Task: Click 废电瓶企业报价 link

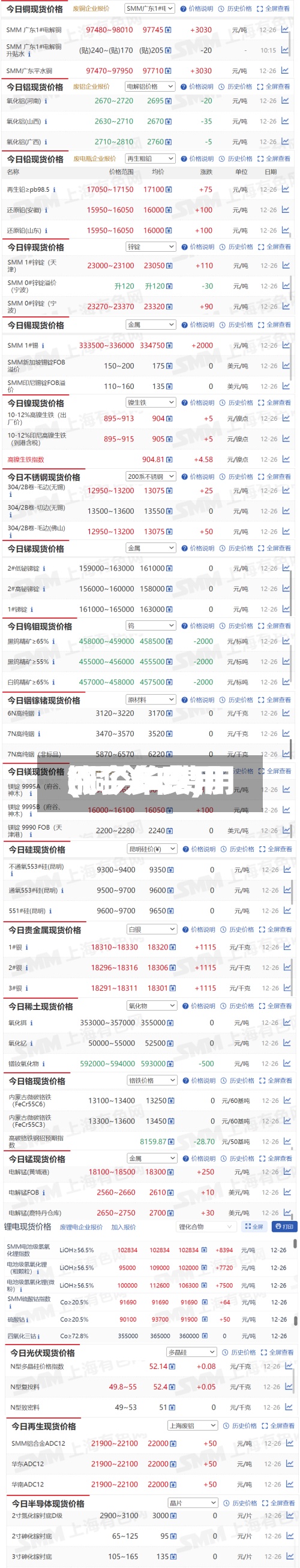Action: pos(95,159)
